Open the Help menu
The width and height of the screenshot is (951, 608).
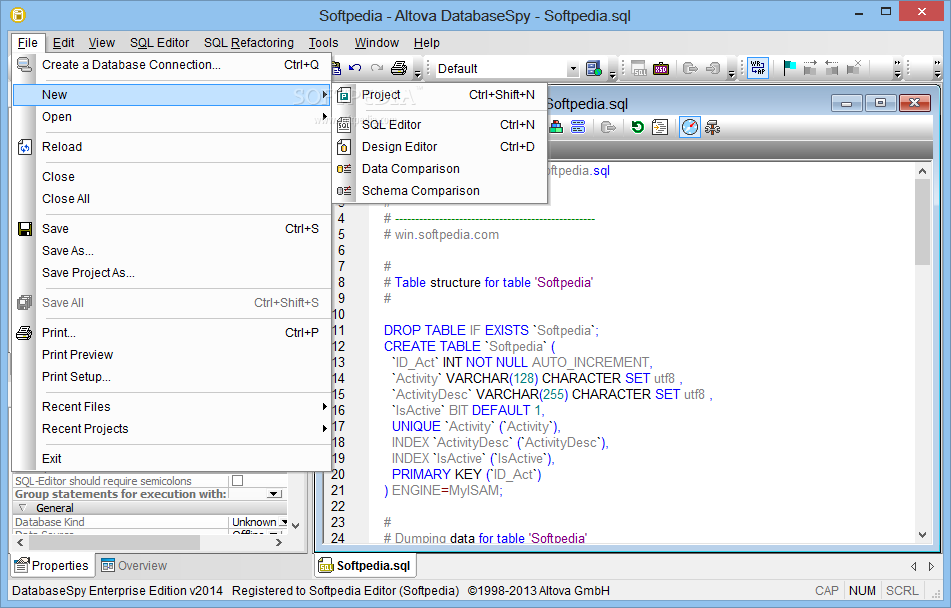[x=426, y=43]
